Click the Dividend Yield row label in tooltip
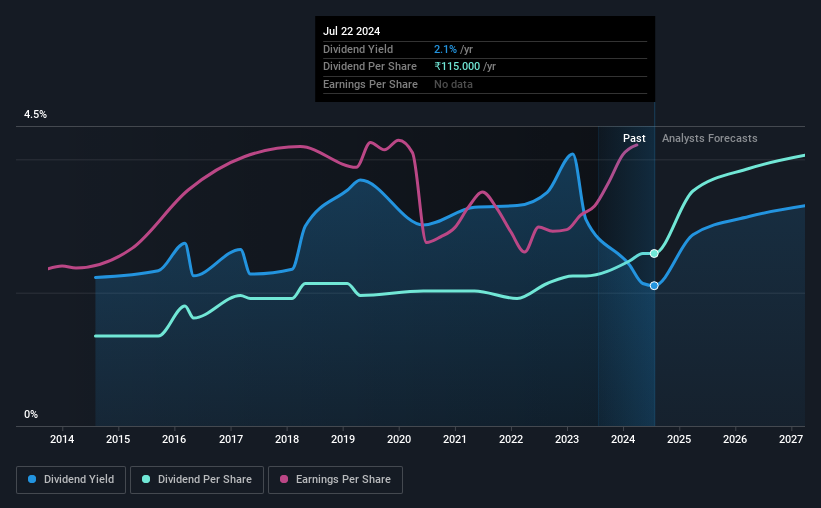This screenshot has height=508, width=821. 358,49
